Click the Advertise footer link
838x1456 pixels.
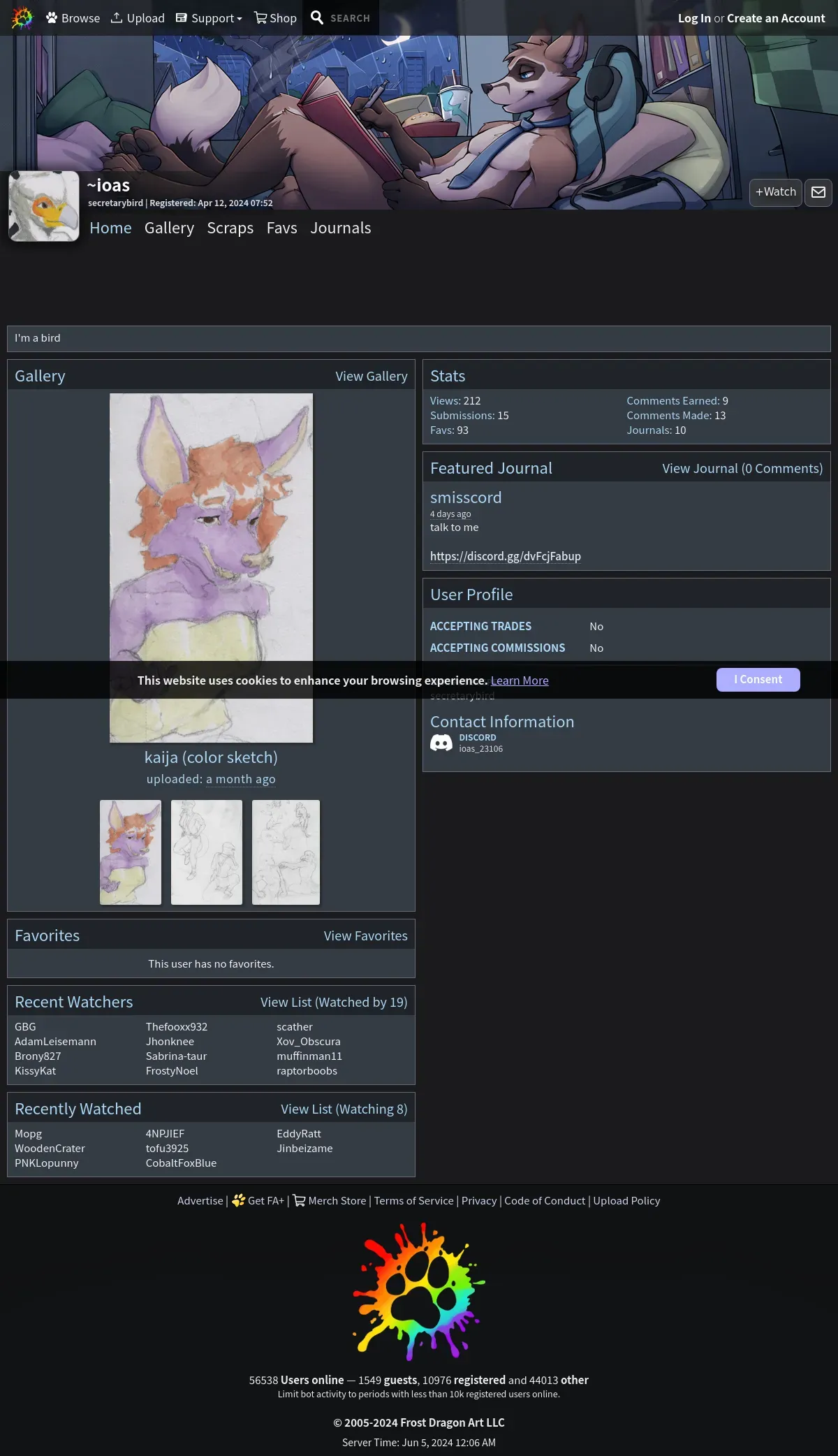click(200, 1200)
